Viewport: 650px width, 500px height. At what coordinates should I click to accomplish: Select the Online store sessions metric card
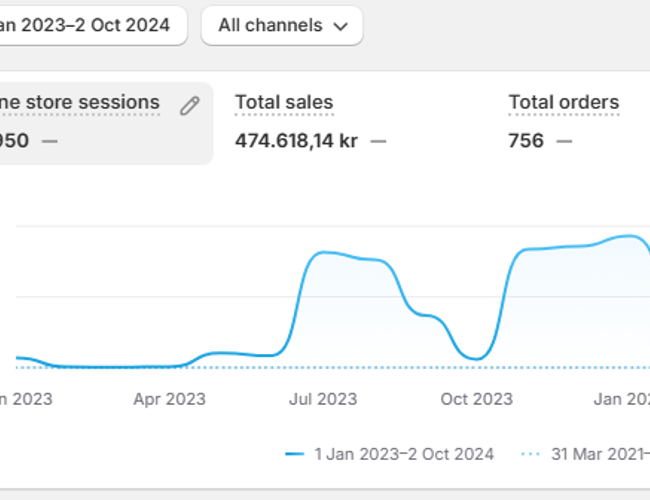tap(100, 122)
